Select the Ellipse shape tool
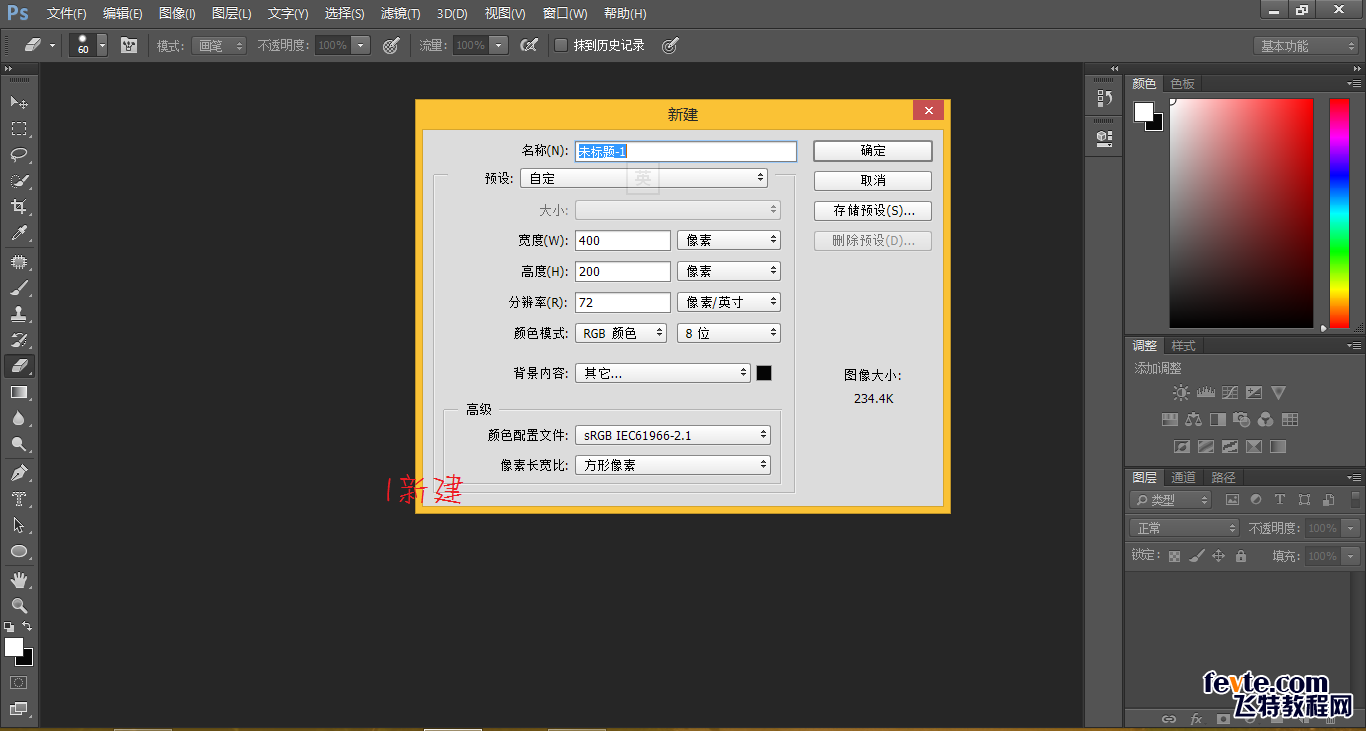The image size is (1366, 731). pyautogui.click(x=19, y=551)
